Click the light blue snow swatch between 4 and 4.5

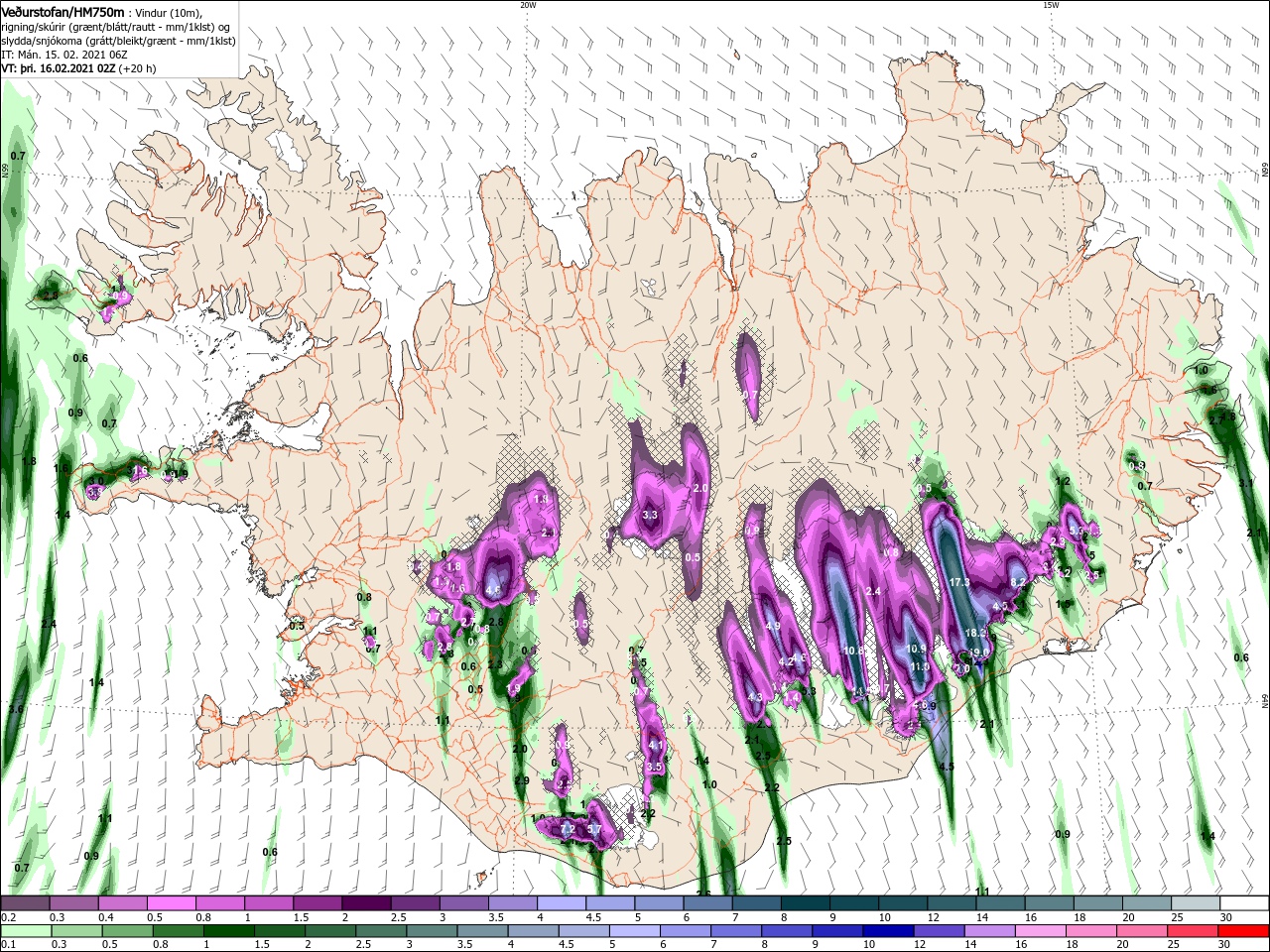coord(560,903)
